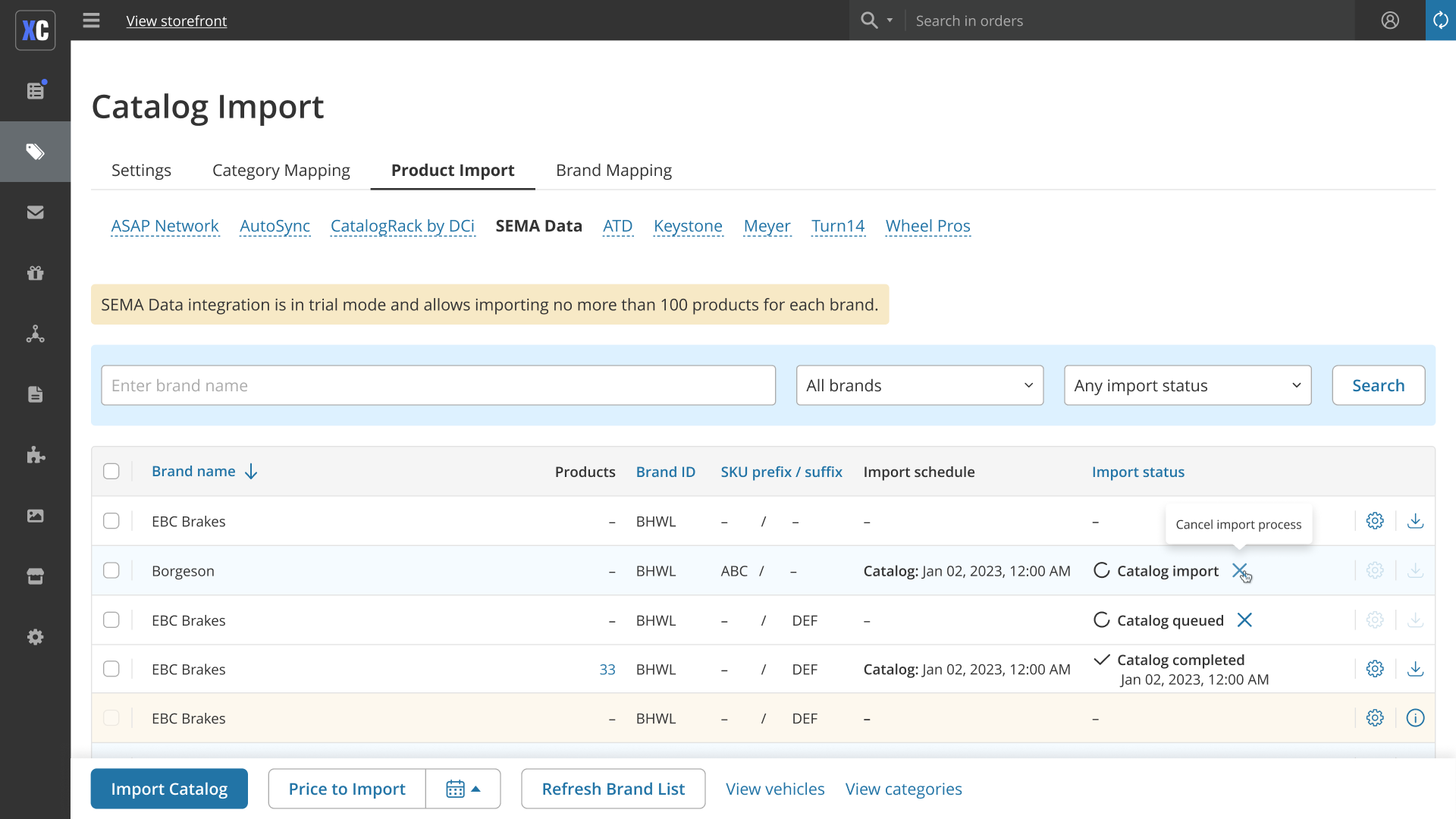Toggle the select-all checkbox in table header
The width and height of the screenshot is (1456, 819).
coord(111,472)
